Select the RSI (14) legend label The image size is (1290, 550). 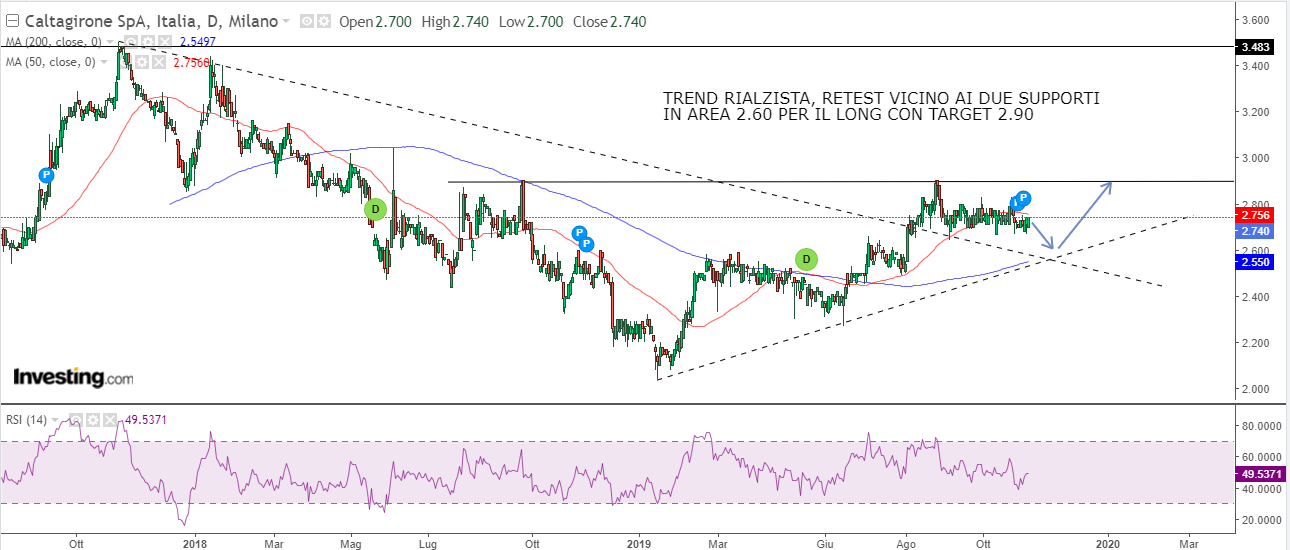tap(26, 420)
